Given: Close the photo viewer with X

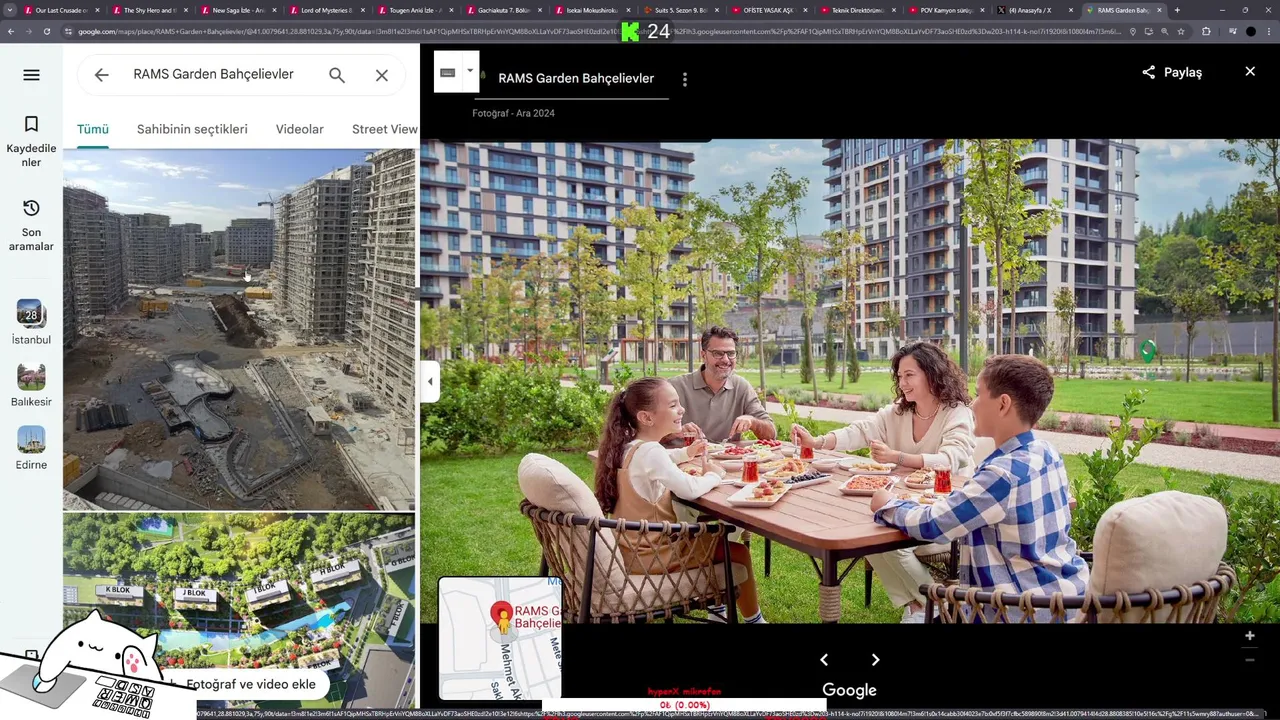Looking at the screenshot, I should 1250,72.
